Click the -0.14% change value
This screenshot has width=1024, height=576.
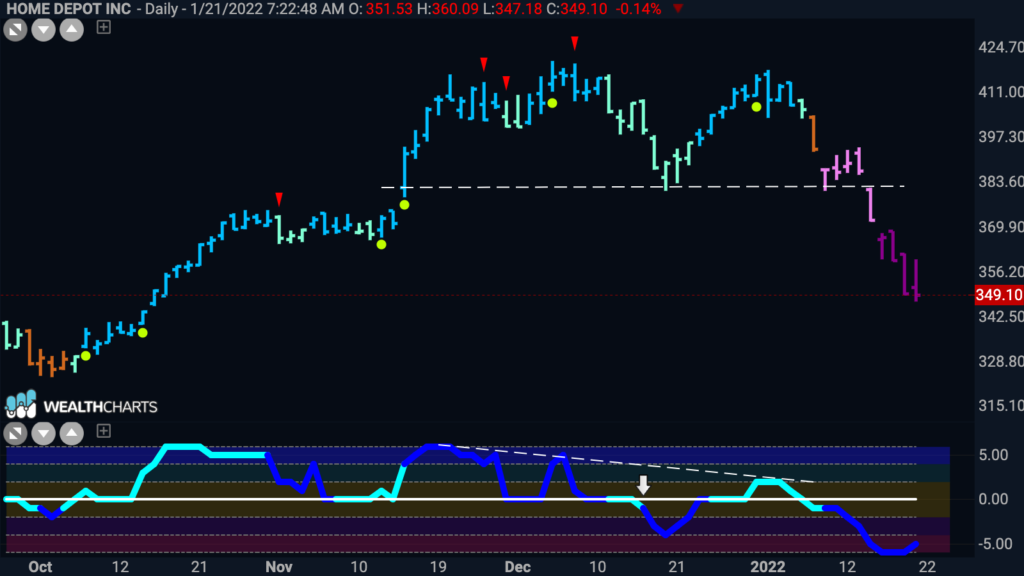coord(639,9)
